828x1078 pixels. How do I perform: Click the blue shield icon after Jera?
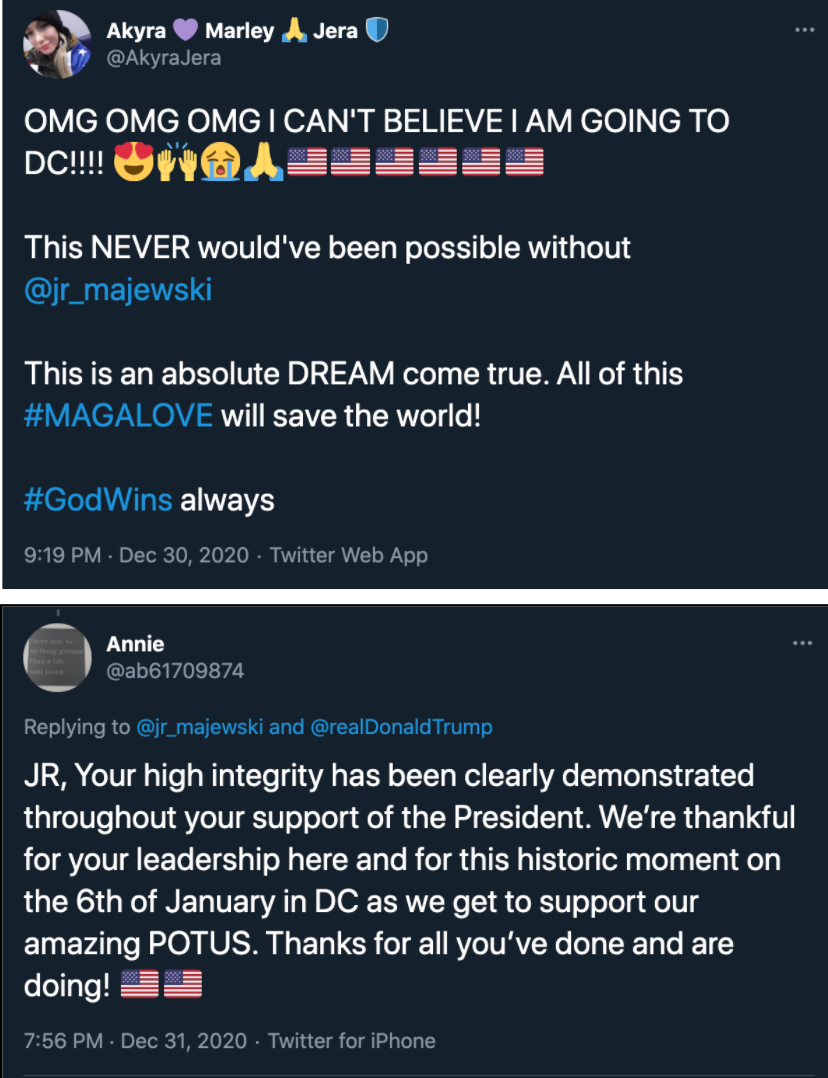376,31
